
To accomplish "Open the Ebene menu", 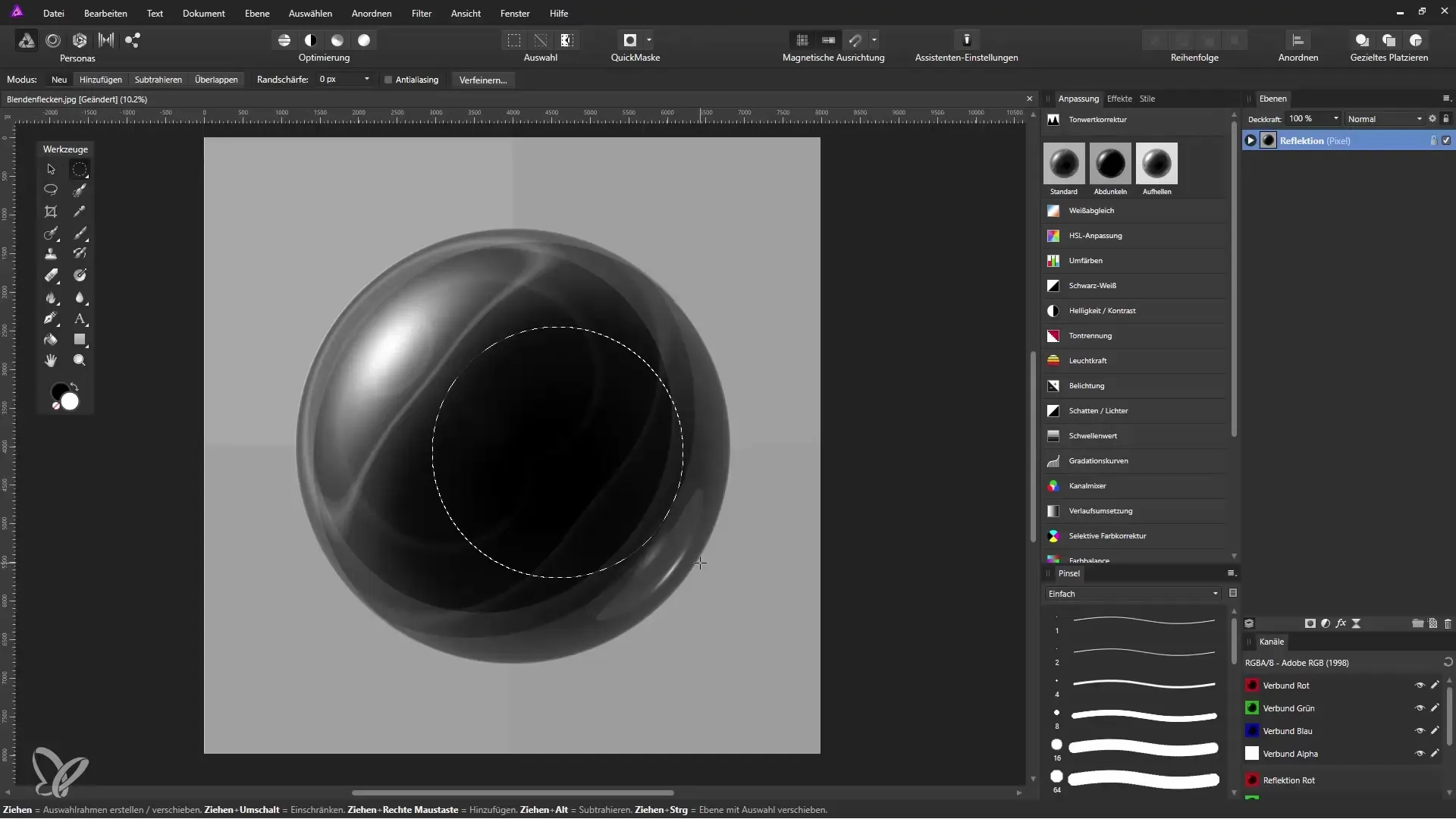I will click(x=257, y=14).
